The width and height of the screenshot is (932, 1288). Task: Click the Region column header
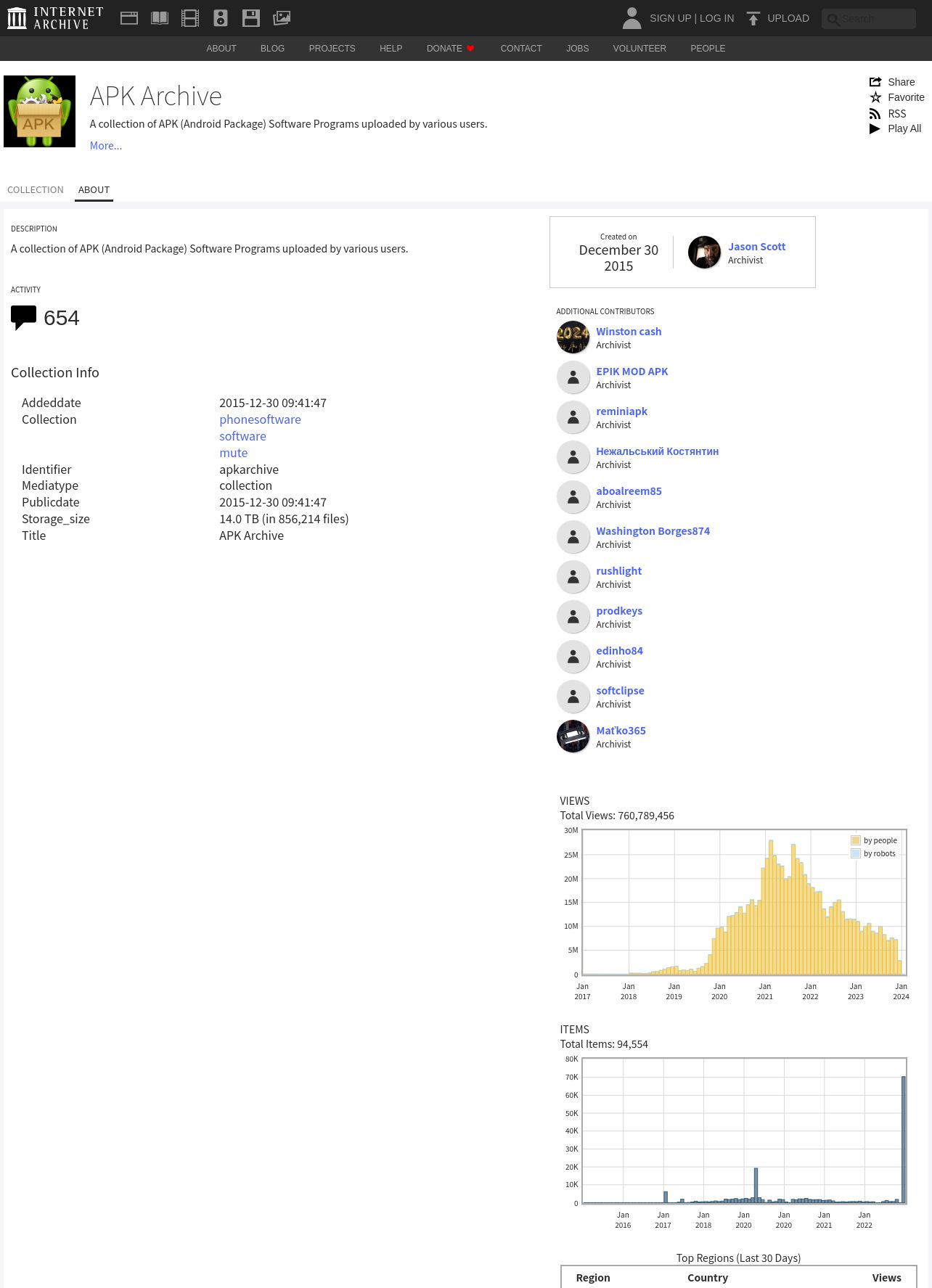(x=593, y=1278)
